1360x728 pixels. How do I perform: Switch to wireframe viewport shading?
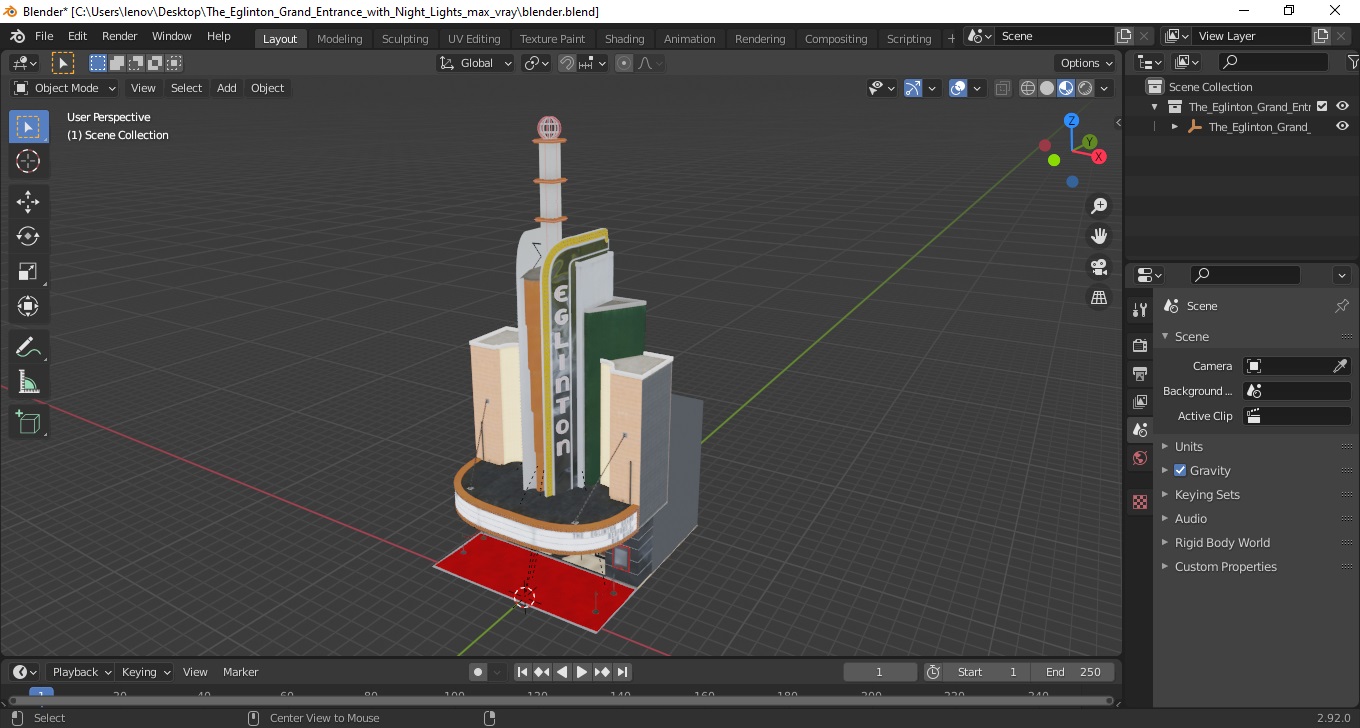click(1028, 88)
